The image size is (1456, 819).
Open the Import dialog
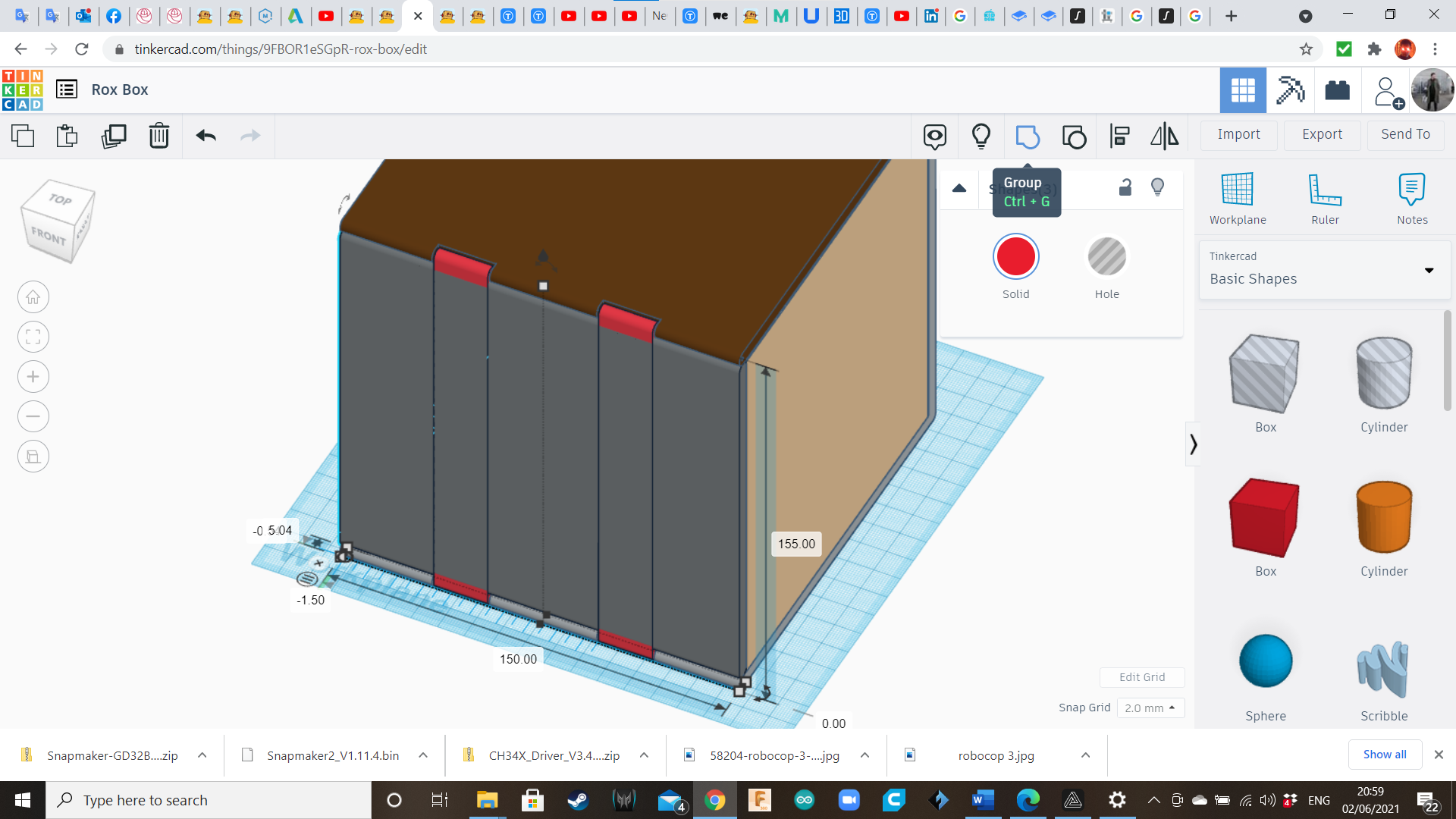coord(1238,134)
